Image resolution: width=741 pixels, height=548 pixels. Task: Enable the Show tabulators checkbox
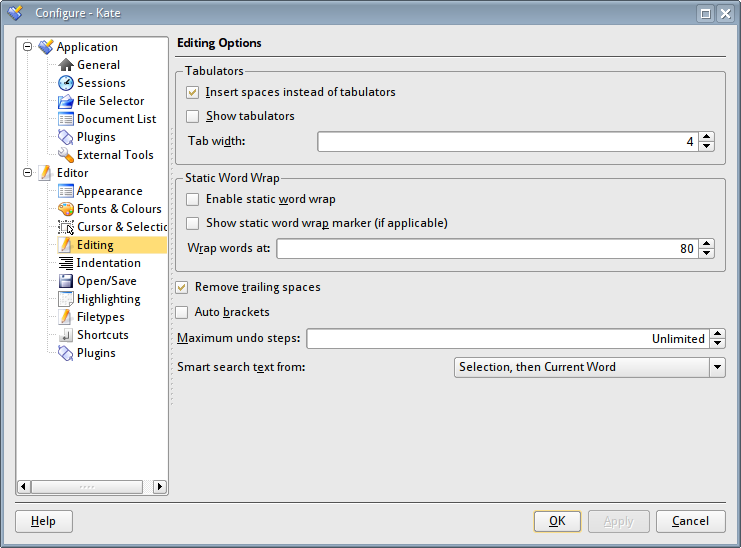[193, 116]
